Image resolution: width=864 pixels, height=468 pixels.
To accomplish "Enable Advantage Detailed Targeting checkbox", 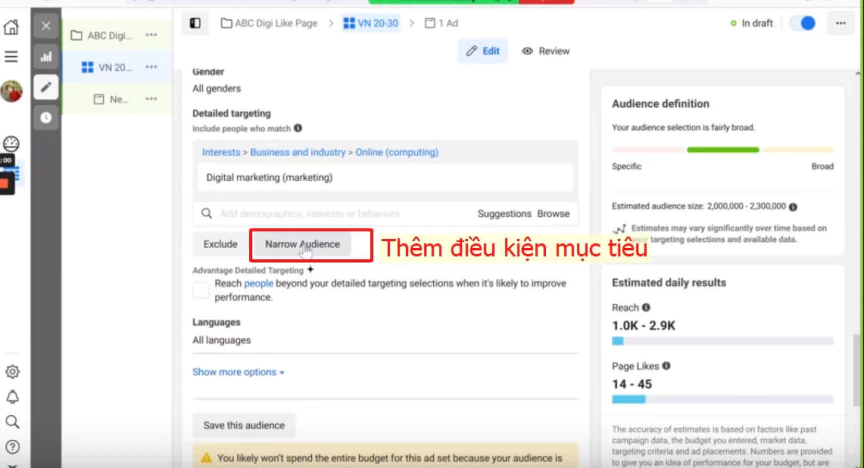I will click(200, 289).
